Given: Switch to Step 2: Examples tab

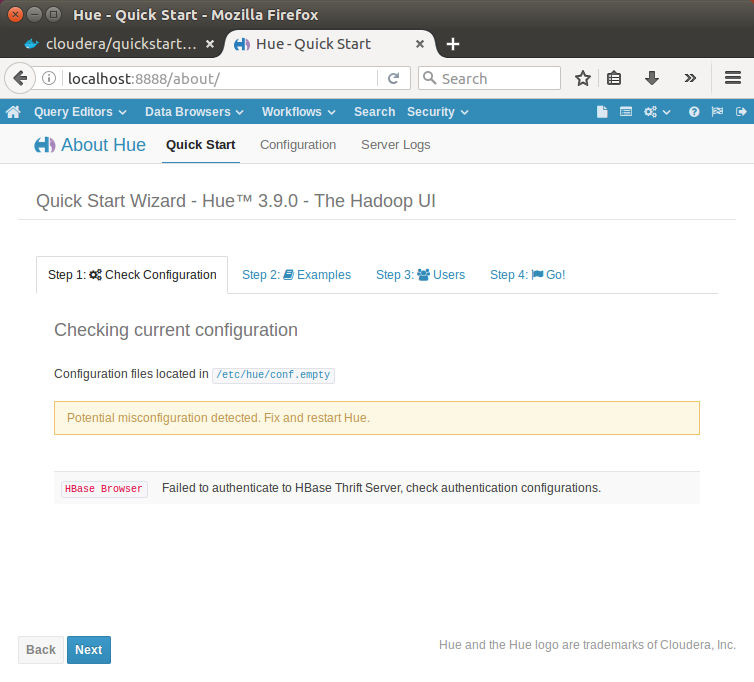Looking at the screenshot, I should [297, 275].
